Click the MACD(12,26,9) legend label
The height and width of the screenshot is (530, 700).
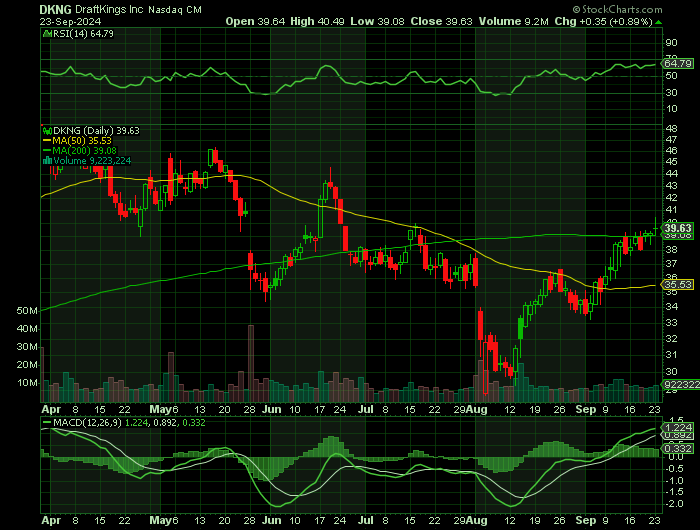(87, 422)
